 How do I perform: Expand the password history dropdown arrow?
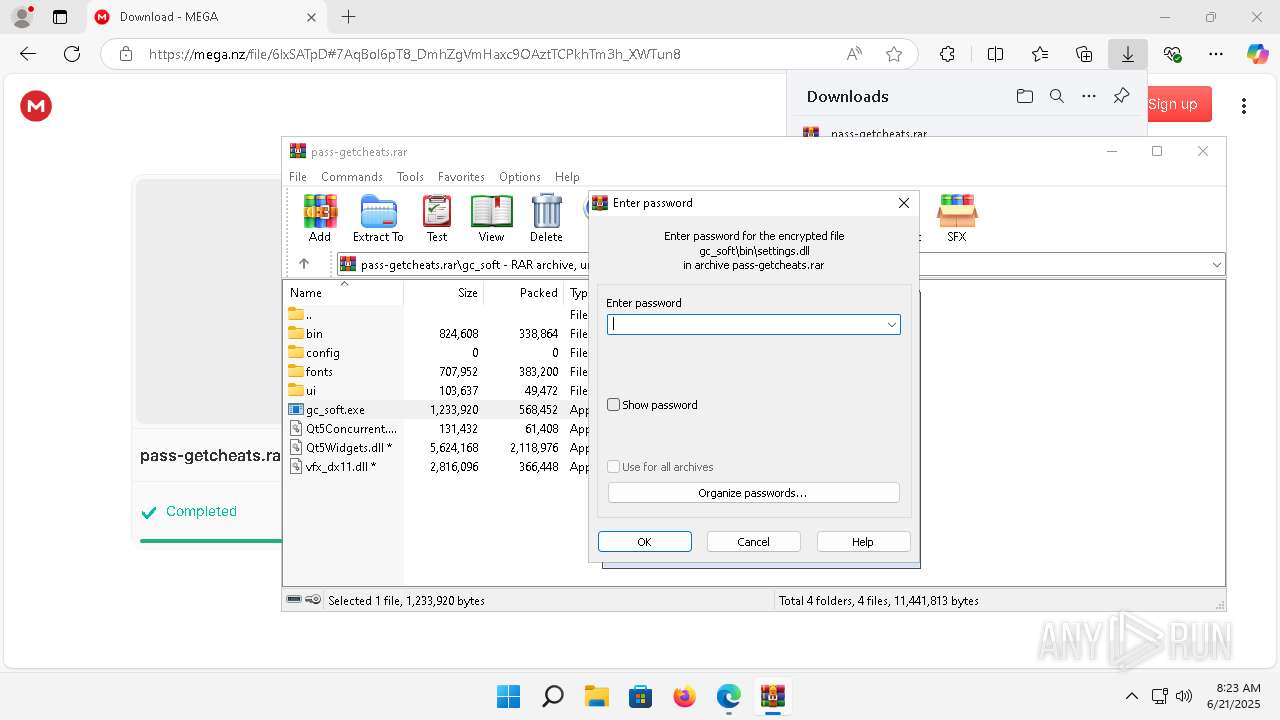[x=892, y=324]
